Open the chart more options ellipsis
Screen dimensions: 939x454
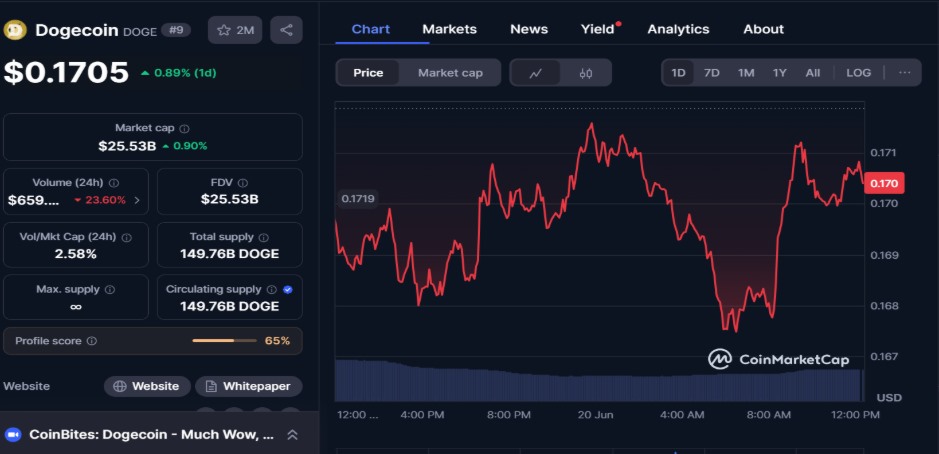(x=904, y=72)
